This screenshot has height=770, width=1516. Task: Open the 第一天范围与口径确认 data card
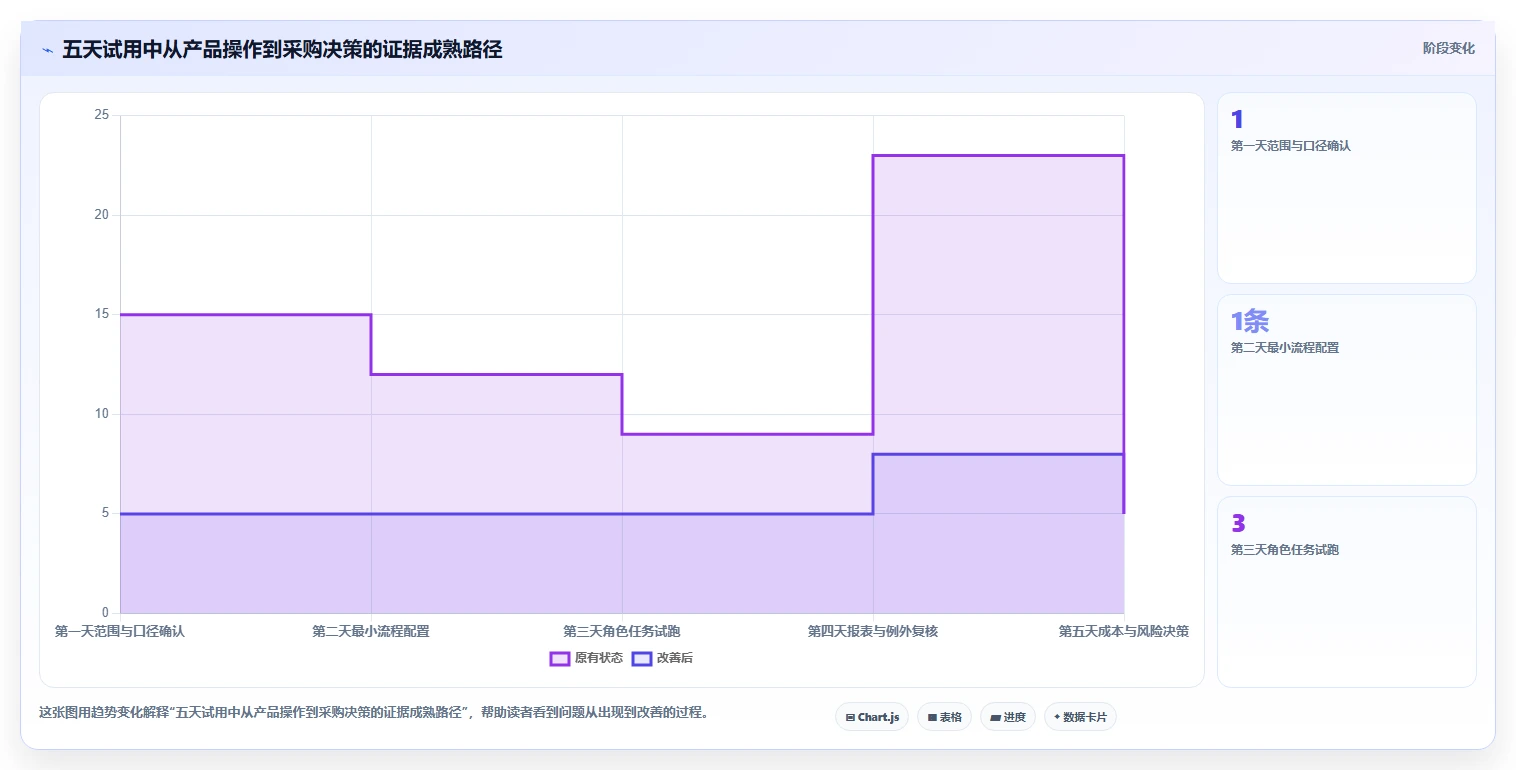pyautogui.click(x=1346, y=188)
